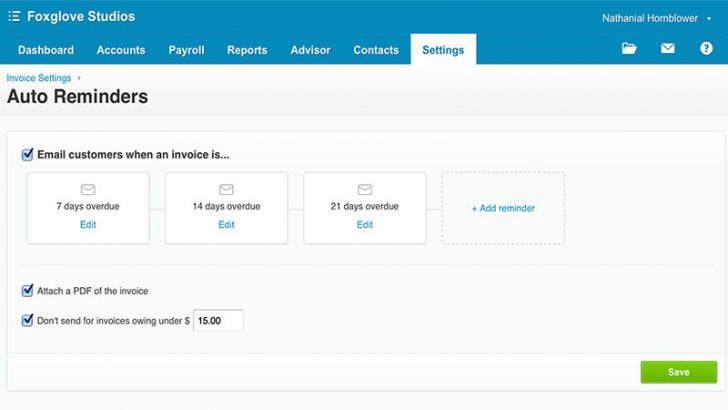
Task: Click + Add reminder
Action: [x=503, y=208]
